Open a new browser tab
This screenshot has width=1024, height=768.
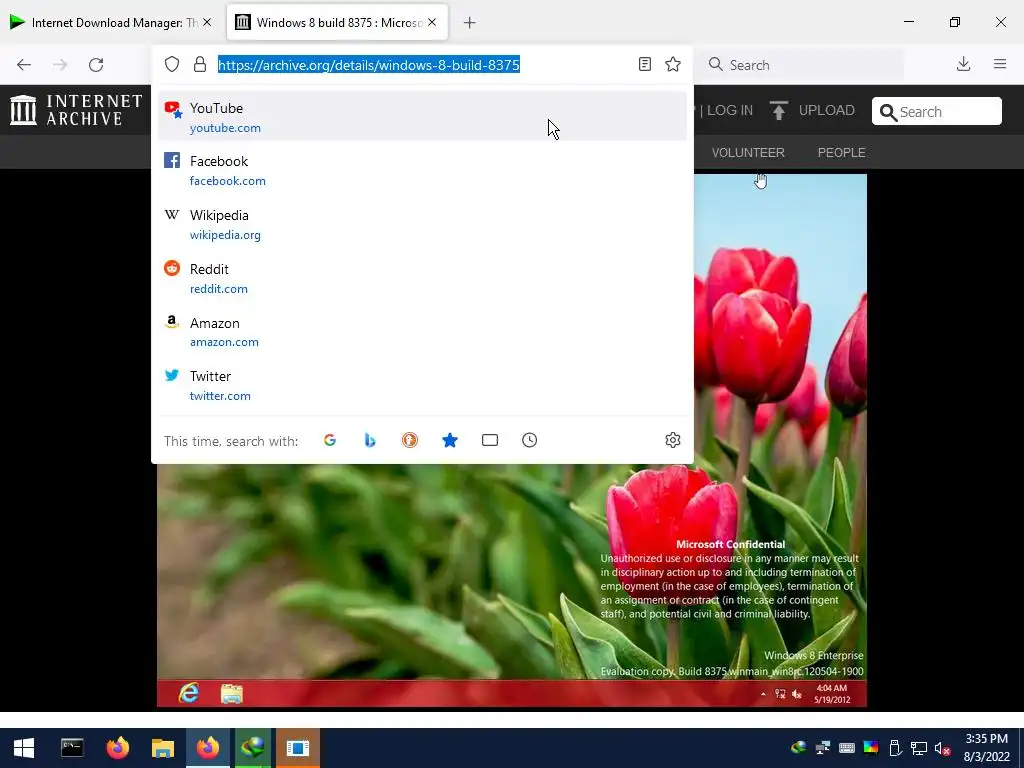click(469, 23)
